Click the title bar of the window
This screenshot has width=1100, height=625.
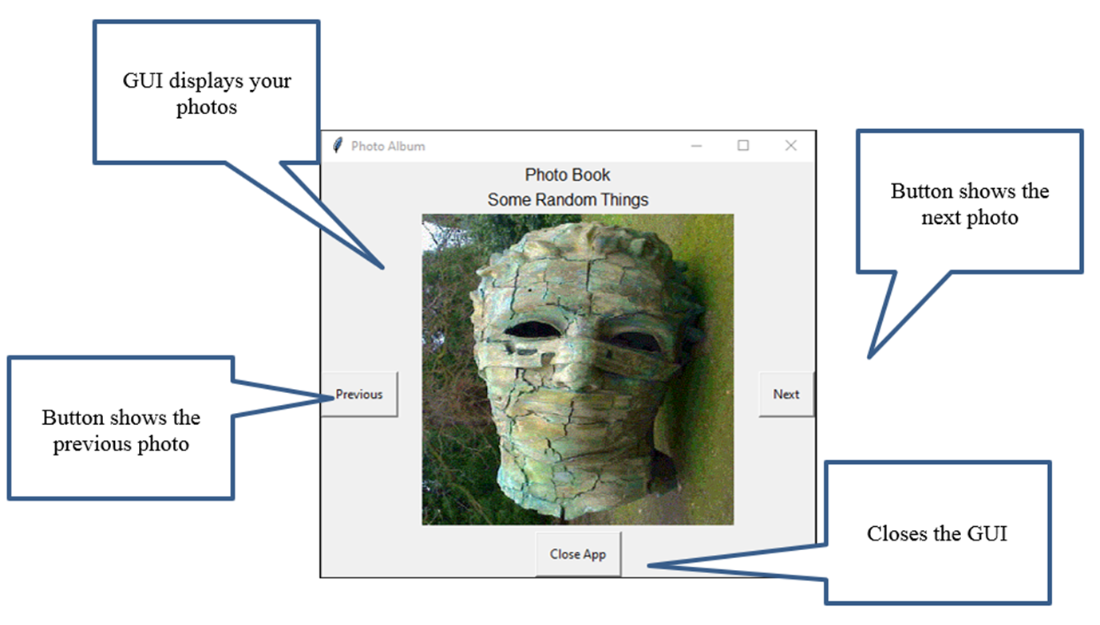click(x=550, y=145)
